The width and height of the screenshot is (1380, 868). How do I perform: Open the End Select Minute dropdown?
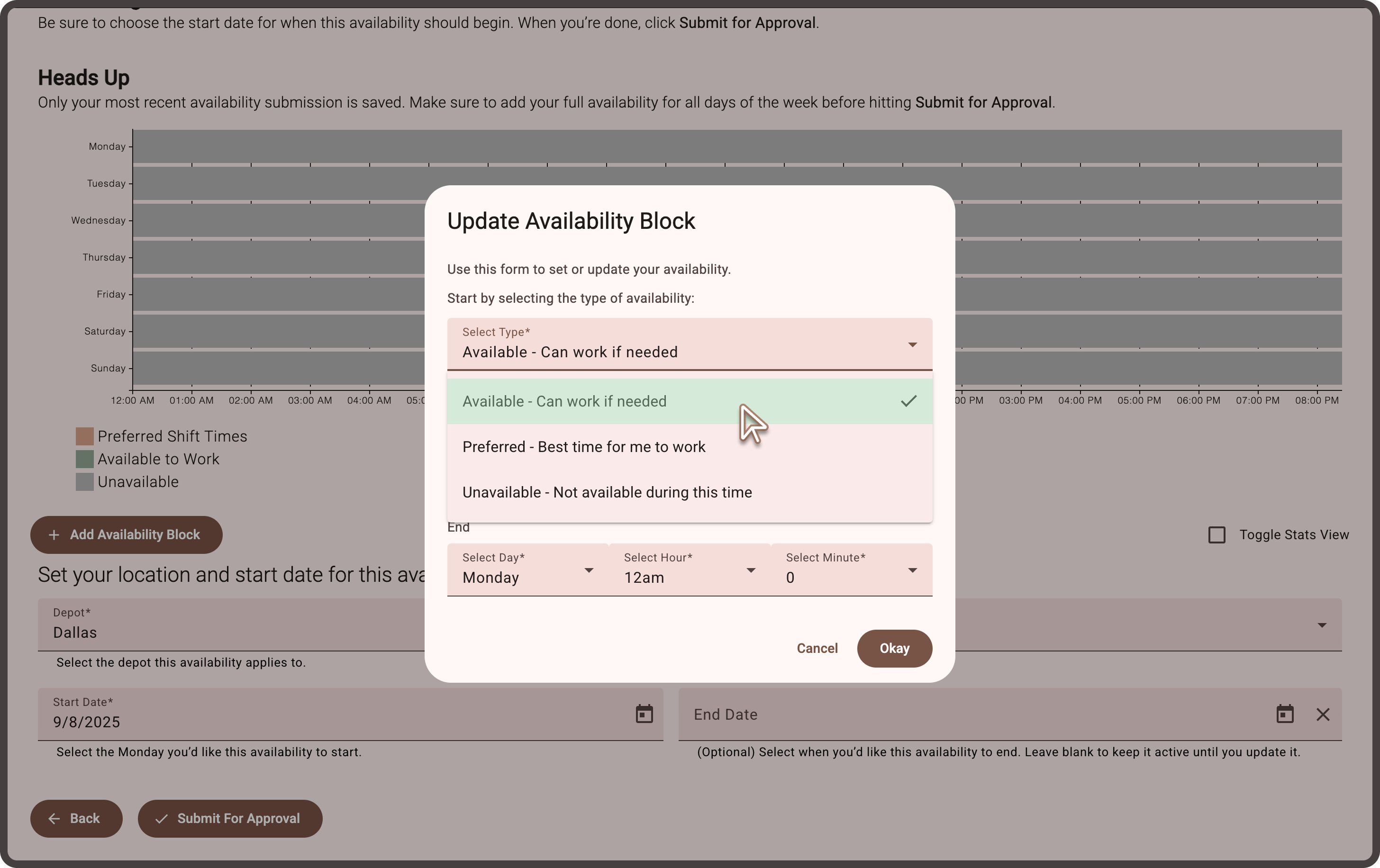(851, 570)
